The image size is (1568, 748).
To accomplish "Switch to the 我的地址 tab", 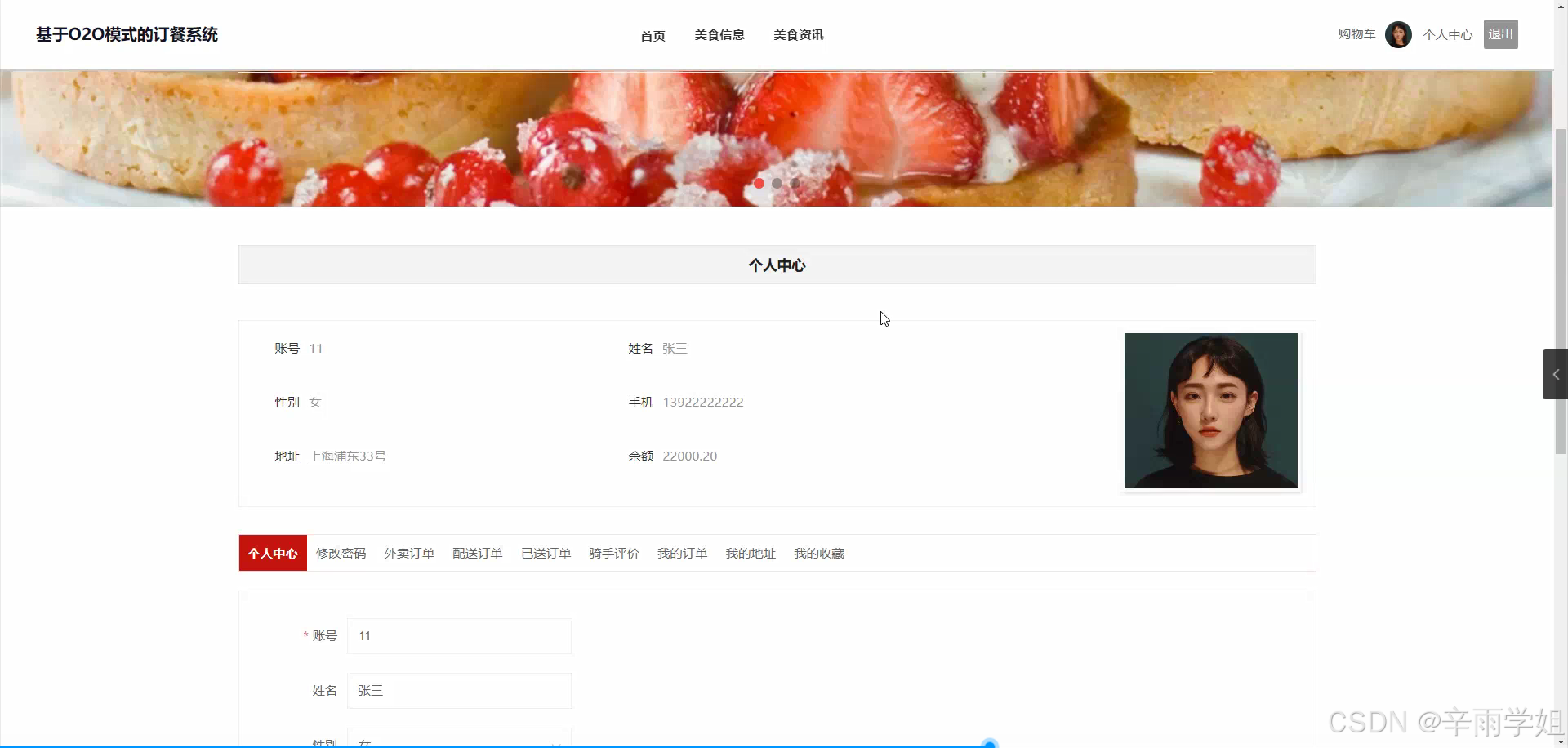I will tap(751, 553).
